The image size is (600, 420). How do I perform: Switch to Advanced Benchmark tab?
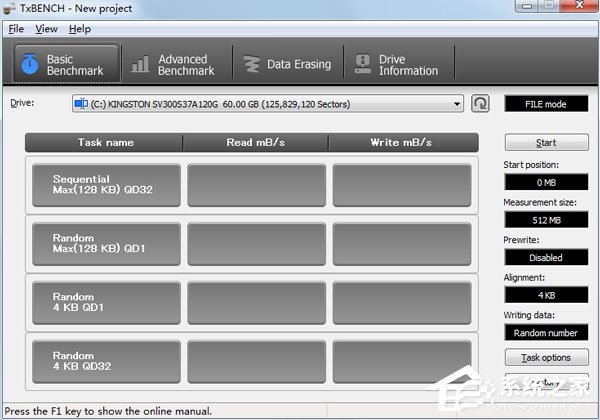(176, 64)
